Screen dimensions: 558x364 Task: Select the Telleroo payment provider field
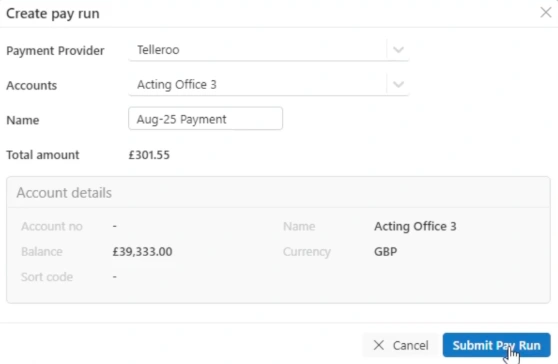[268, 50]
